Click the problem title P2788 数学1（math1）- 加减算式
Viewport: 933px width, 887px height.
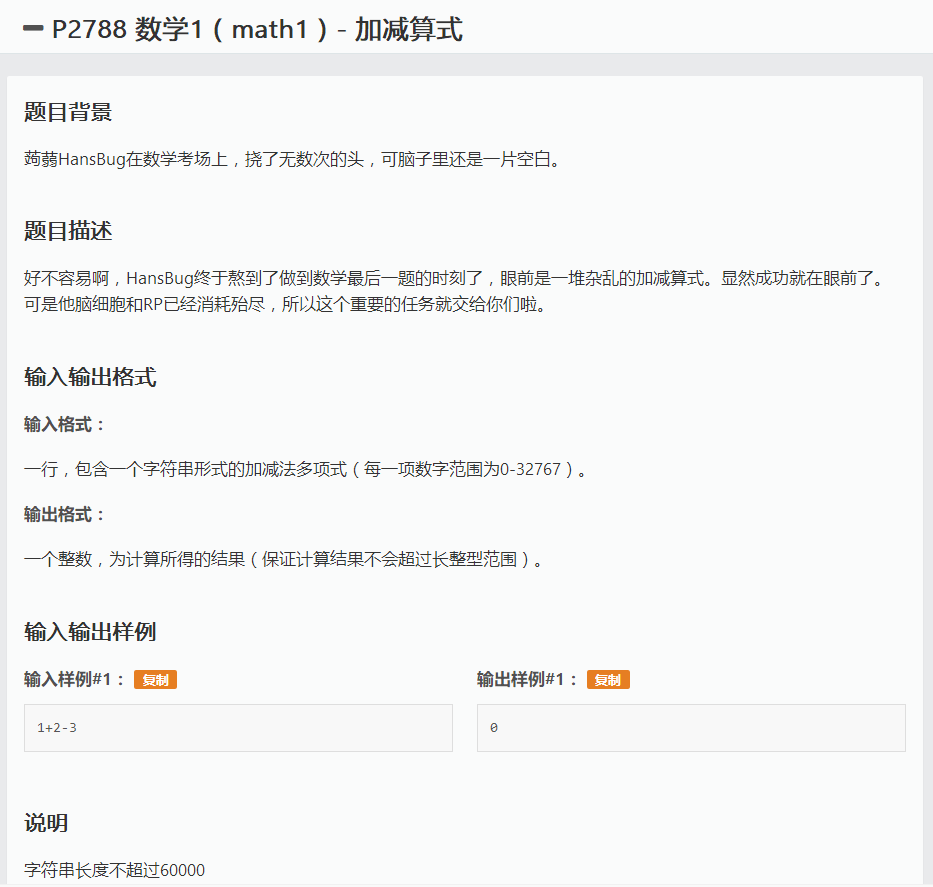point(257,29)
